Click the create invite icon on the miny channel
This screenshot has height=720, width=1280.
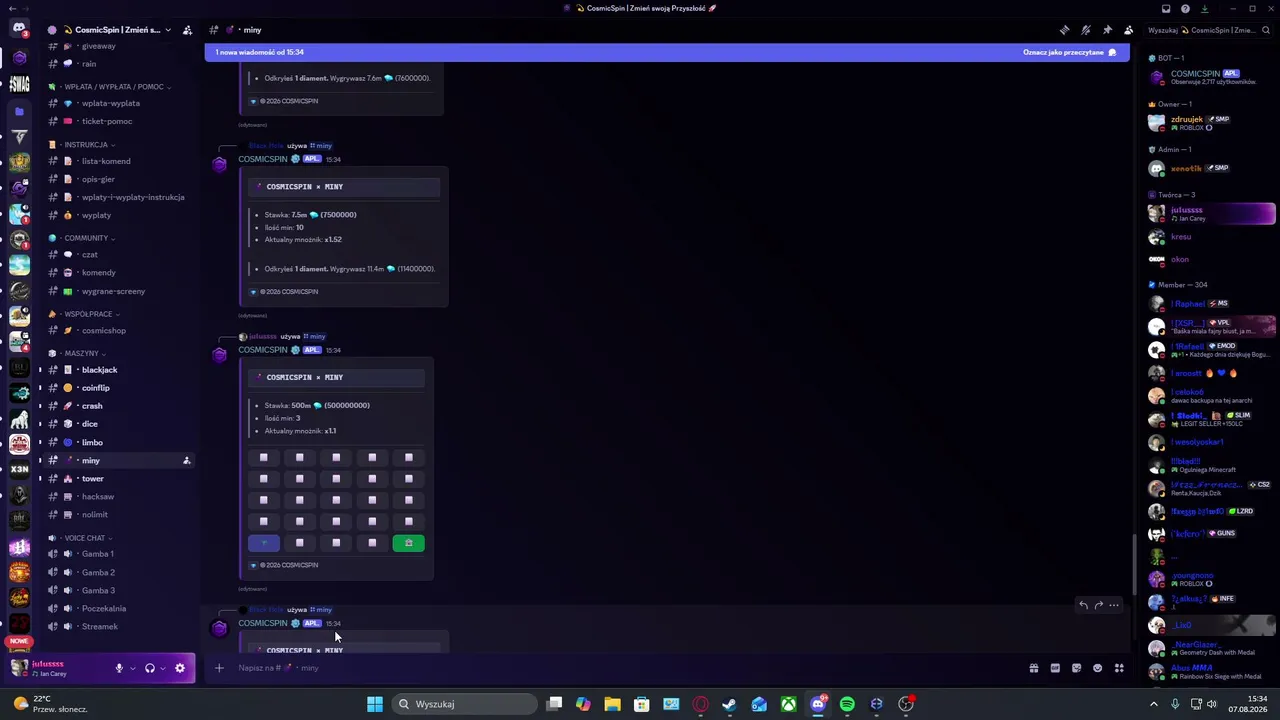[186, 461]
